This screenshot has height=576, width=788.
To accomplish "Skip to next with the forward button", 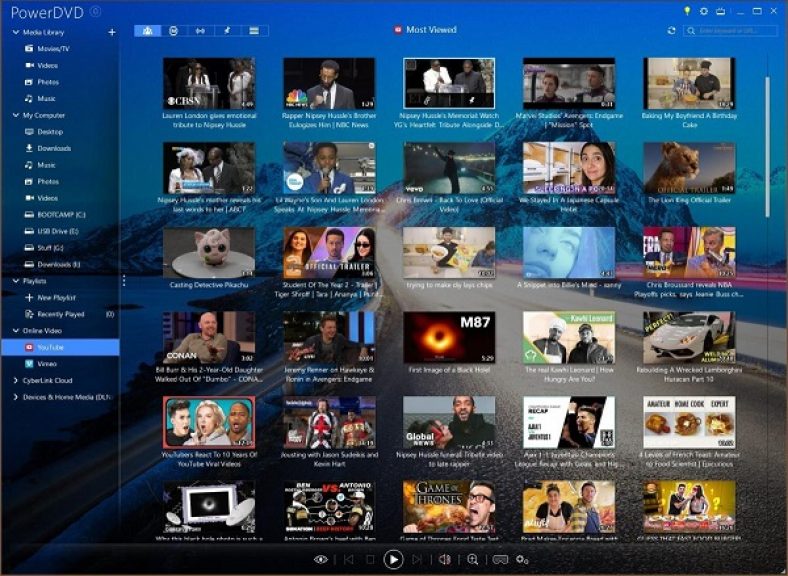I will point(417,559).
